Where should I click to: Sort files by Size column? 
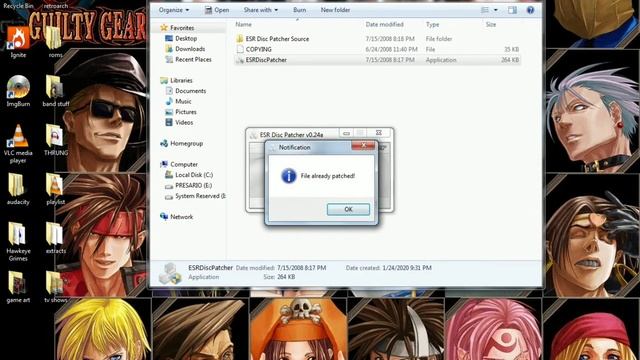click(491, 24)
